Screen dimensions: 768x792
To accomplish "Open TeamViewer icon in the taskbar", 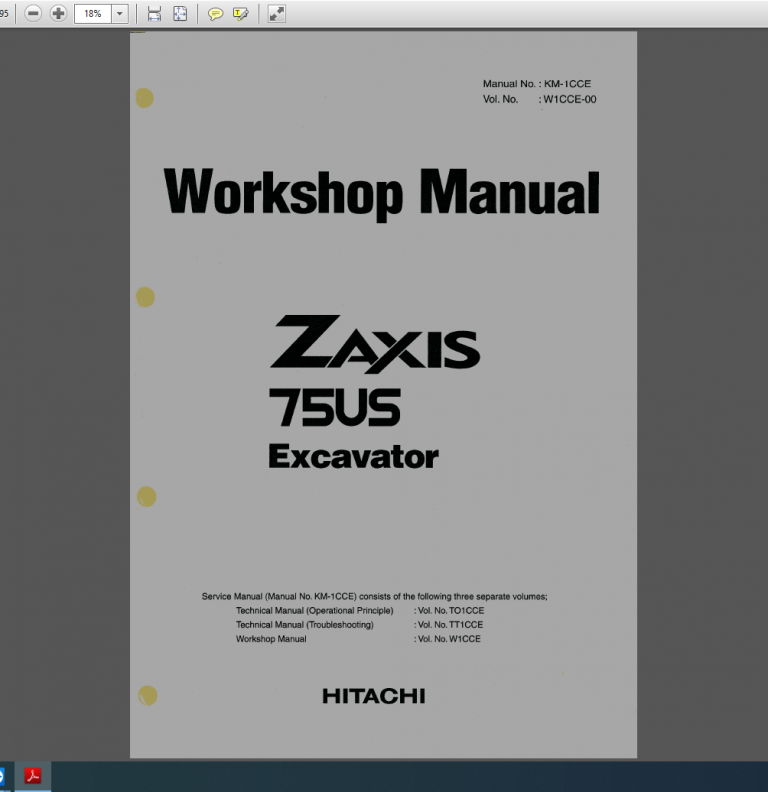I will pos(3,775).
